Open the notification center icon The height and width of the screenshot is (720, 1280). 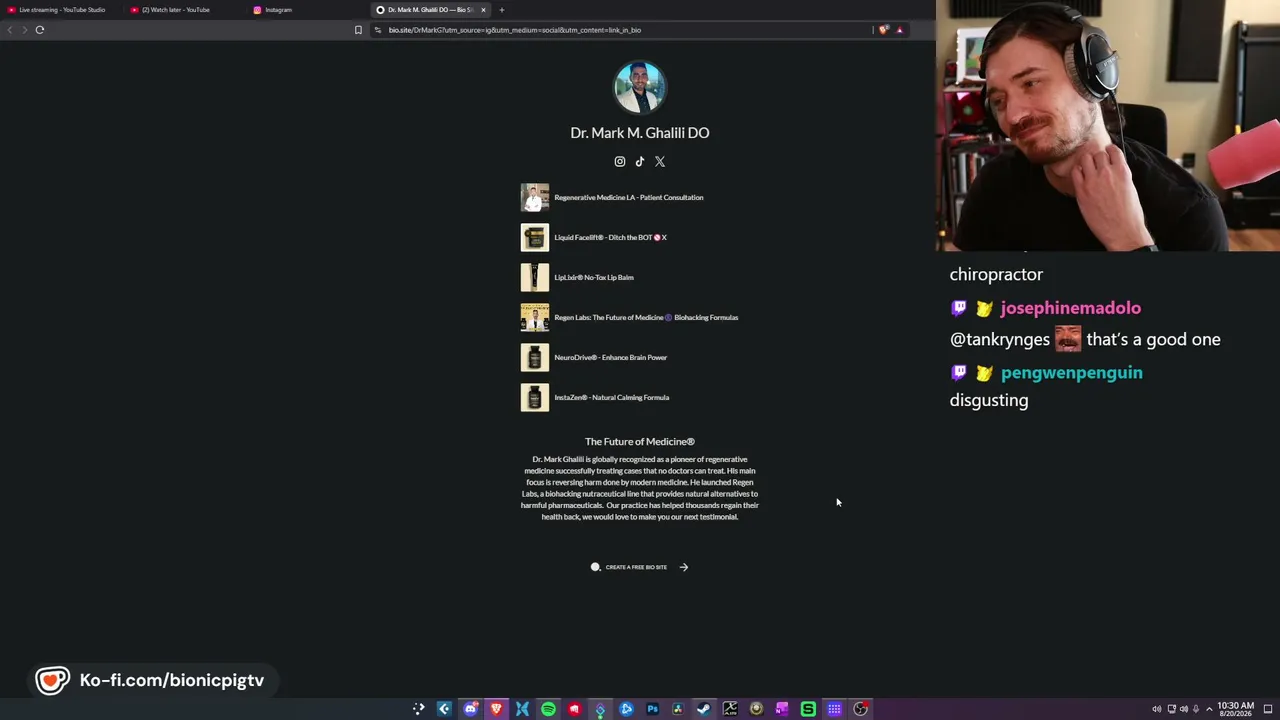[x=1268, y=709]
